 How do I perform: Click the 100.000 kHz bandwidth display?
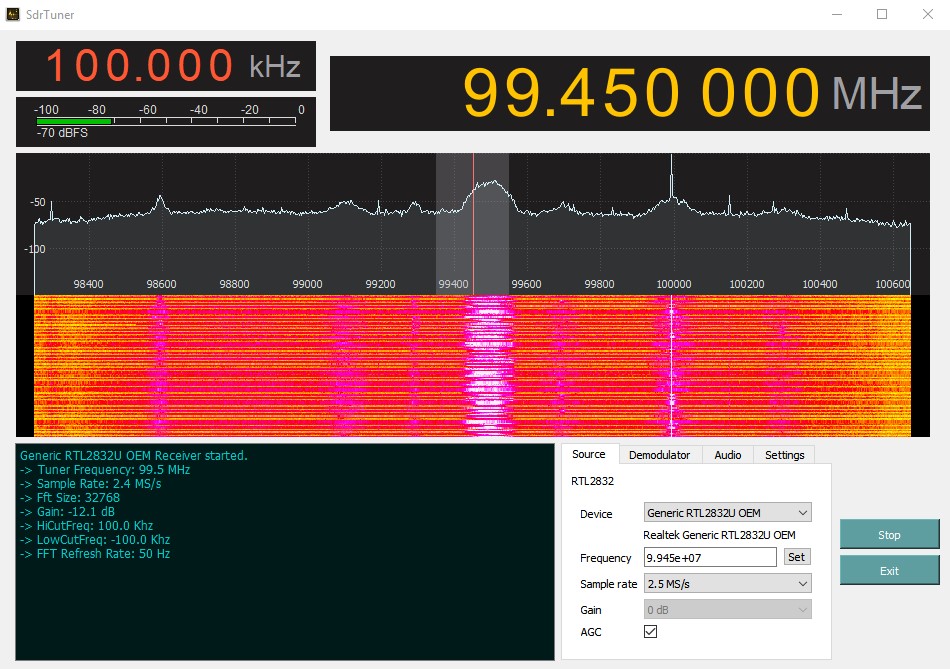(166, 65)
